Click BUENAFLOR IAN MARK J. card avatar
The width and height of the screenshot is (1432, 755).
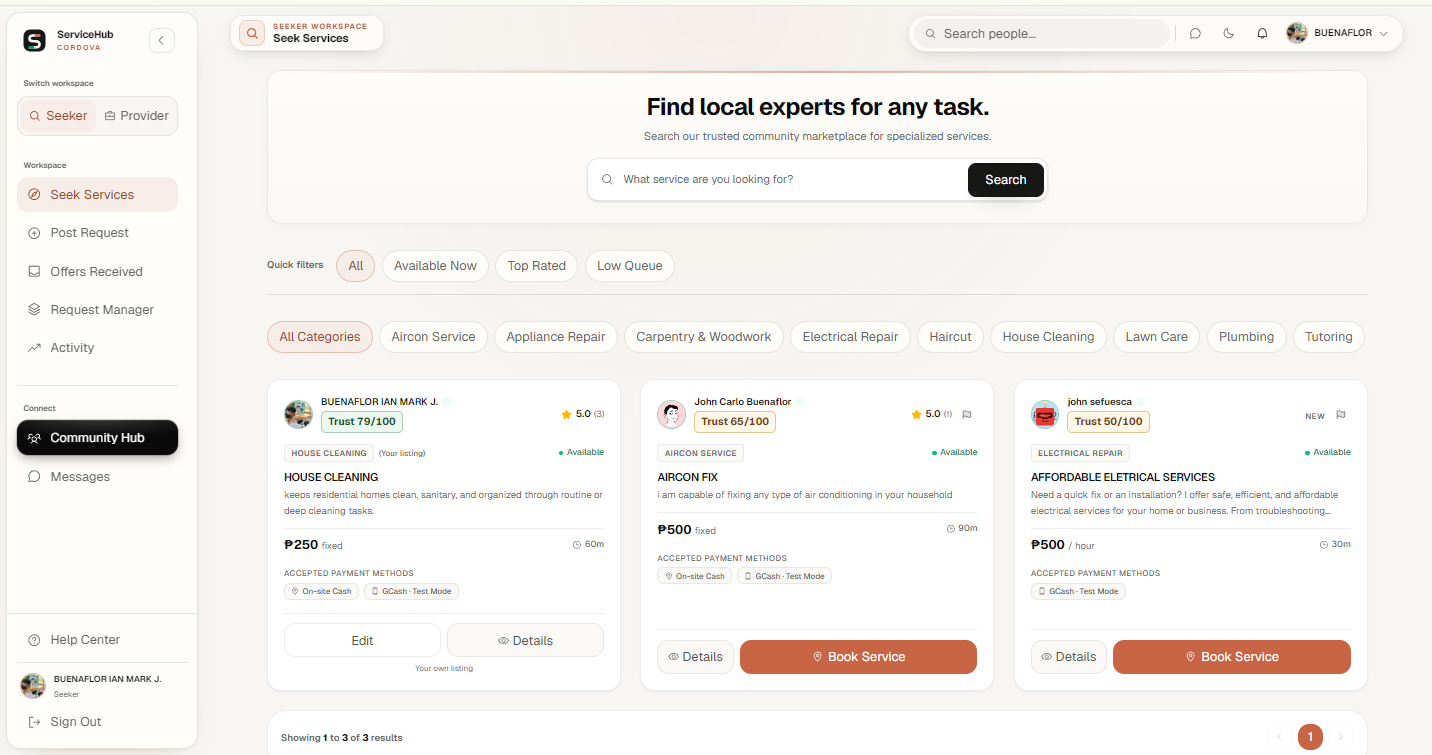click(x=298, y=414)
